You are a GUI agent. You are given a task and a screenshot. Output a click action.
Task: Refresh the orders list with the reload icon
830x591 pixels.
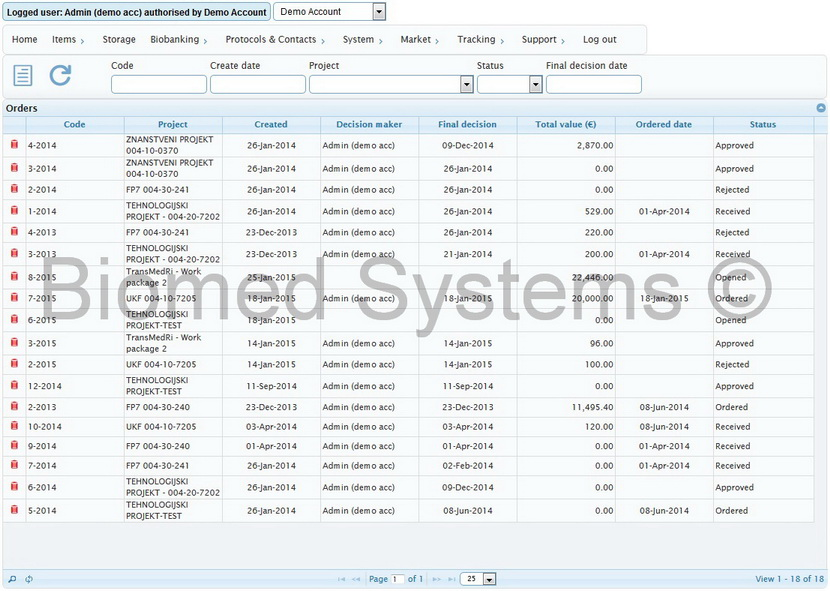[60, 75]
